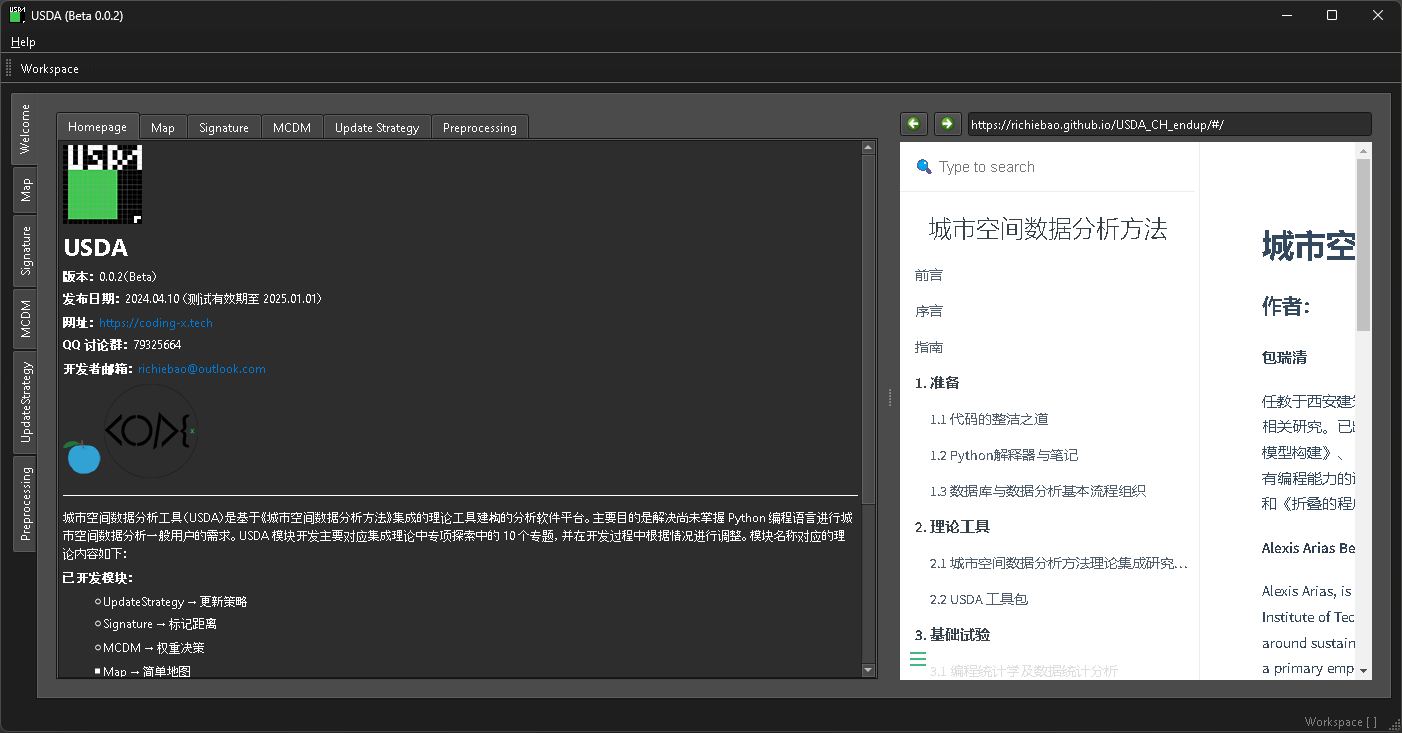This screenshot has height=733, width=1402.
Task: Click the 3. 基础试验 section heading
Action: [952, 635]
